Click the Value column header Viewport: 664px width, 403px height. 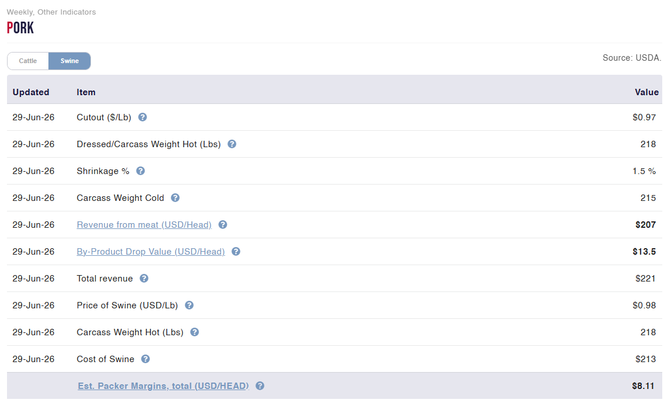(x=646, y=92)
